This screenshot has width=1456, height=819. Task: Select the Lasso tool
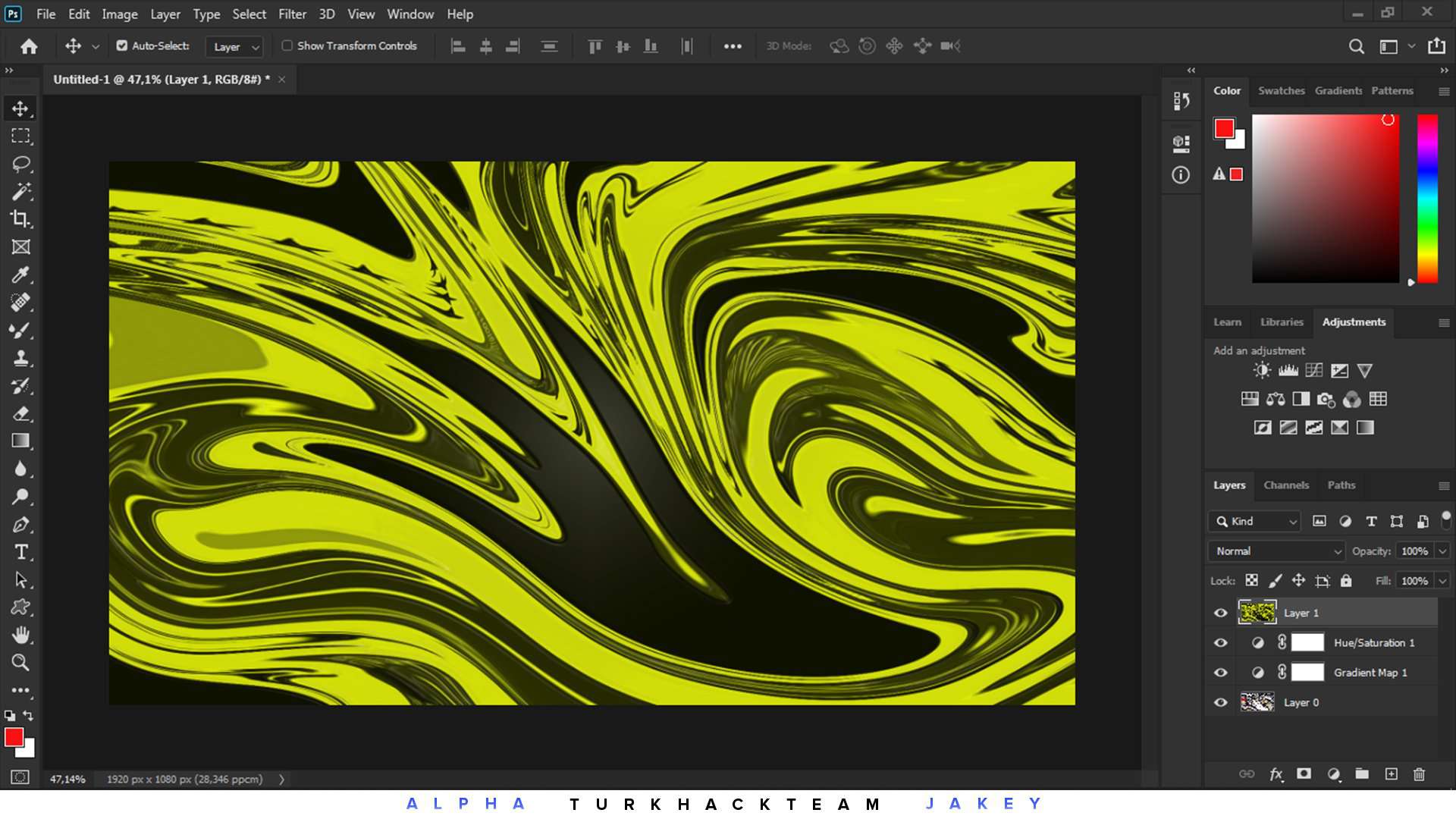(x=20, y=164)
